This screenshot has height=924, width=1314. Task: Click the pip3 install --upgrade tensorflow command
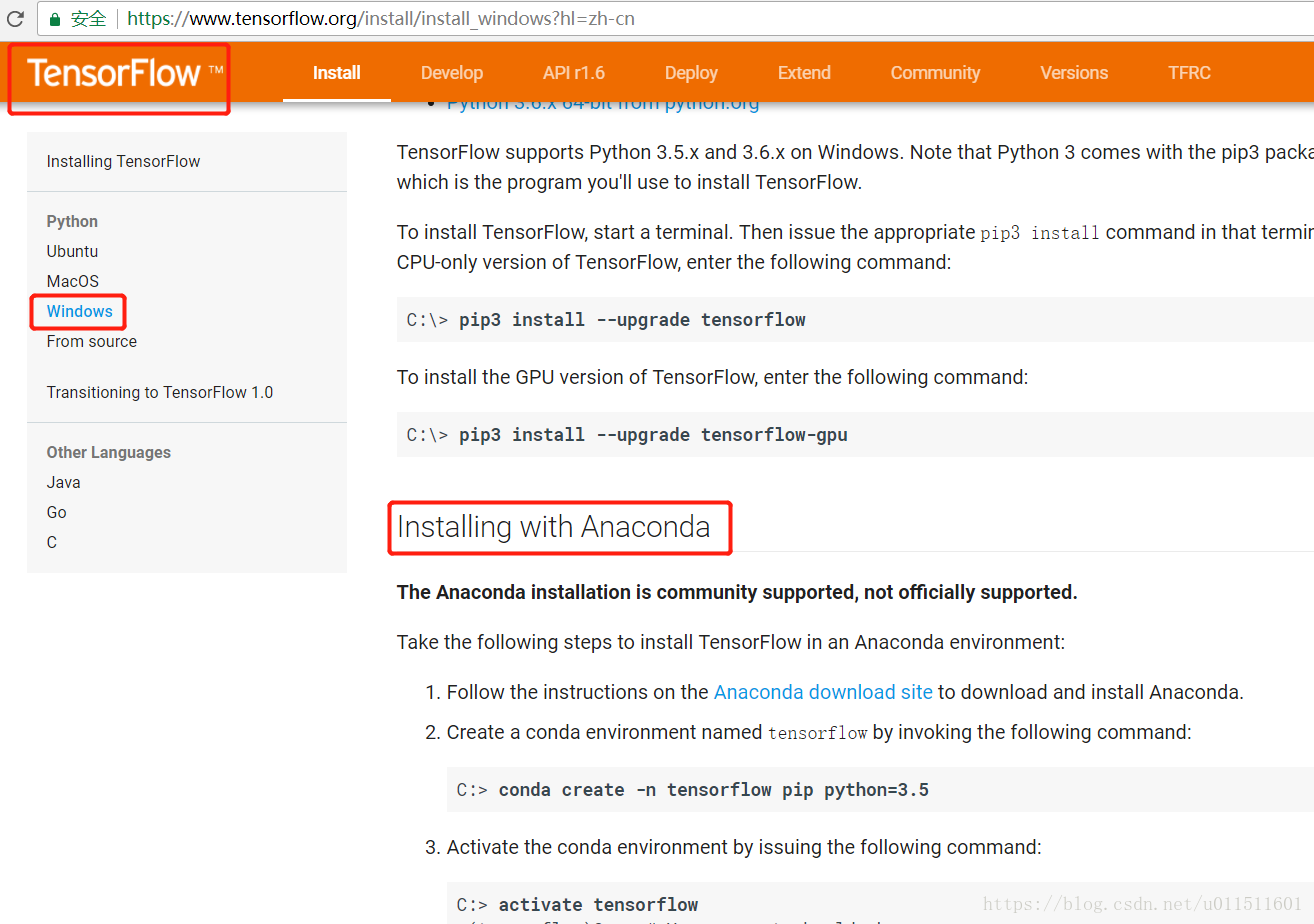tap(632, 320)
